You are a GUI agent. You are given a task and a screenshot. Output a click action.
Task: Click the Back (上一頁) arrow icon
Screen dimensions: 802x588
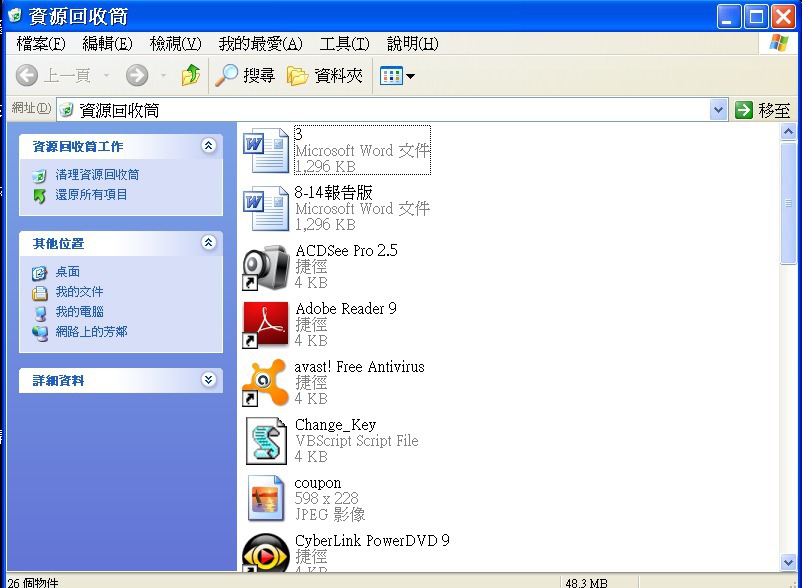tap(27, 76)
